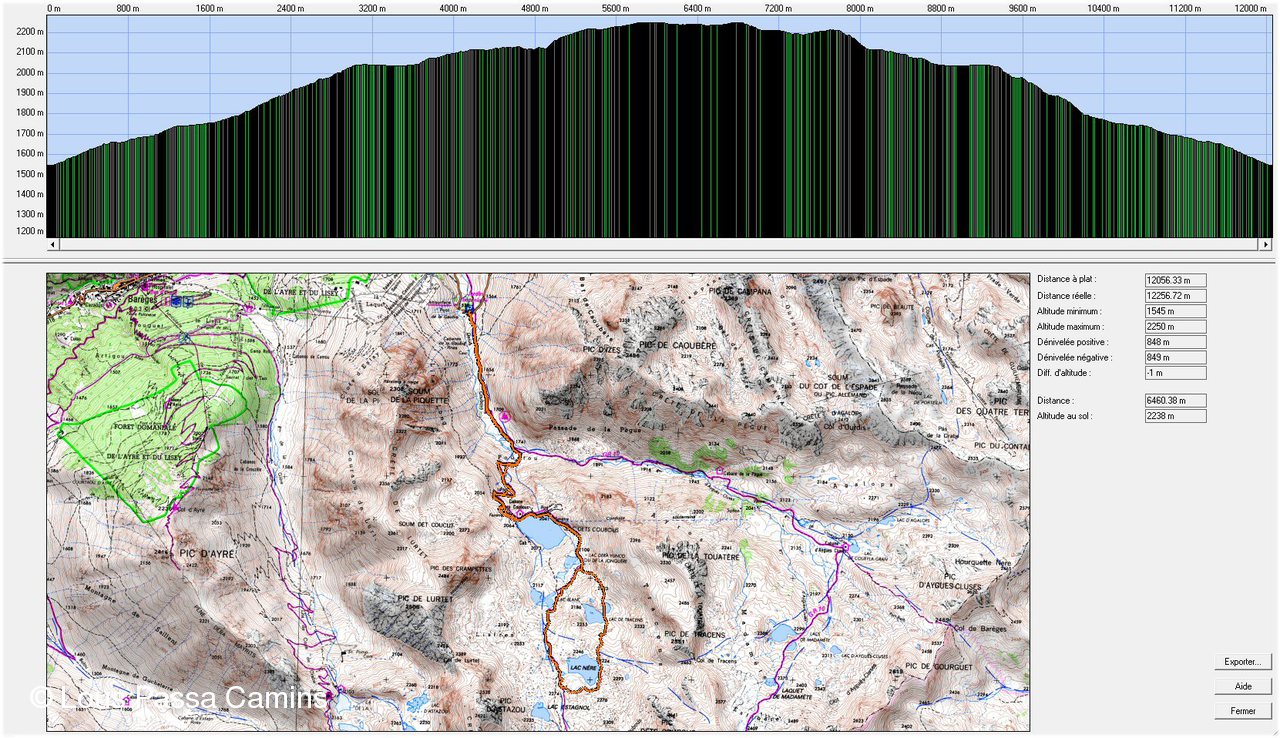Open help with the Aide button
Image resolution: width=1280 pixels, height=738 pixels.
1243,687
